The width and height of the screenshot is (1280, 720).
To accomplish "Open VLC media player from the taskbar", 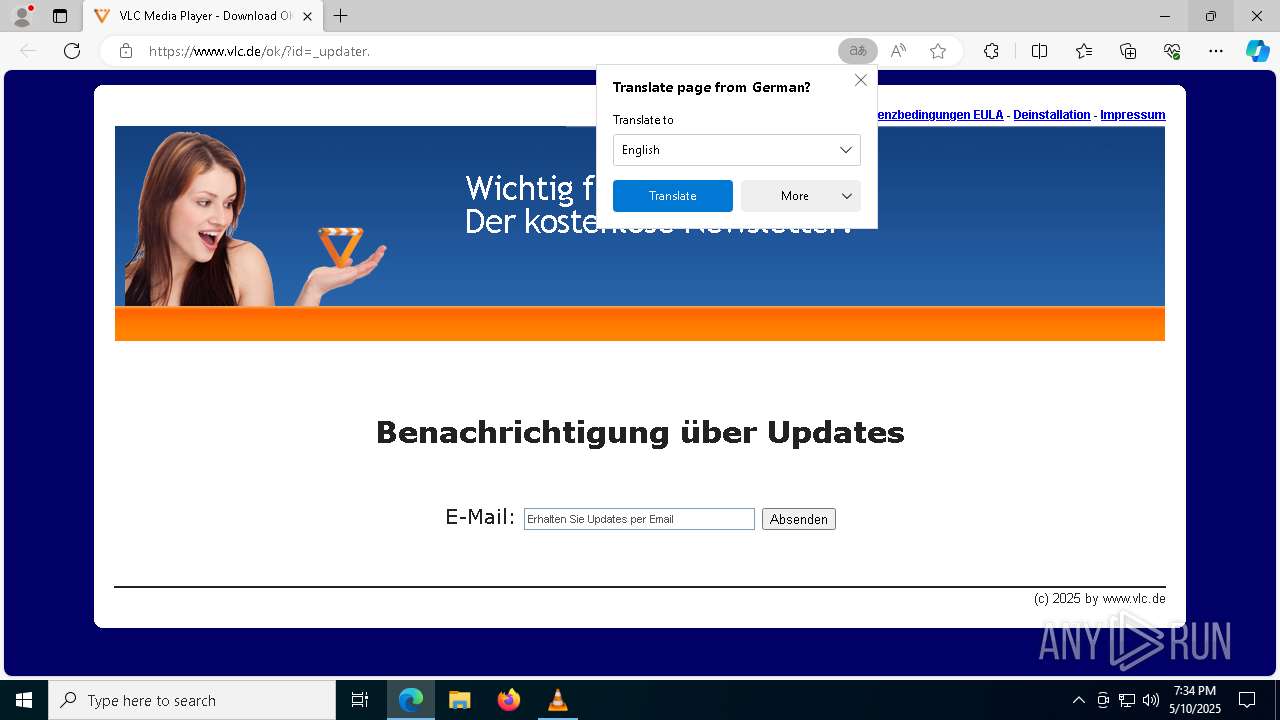I will (x=557, y=700).
